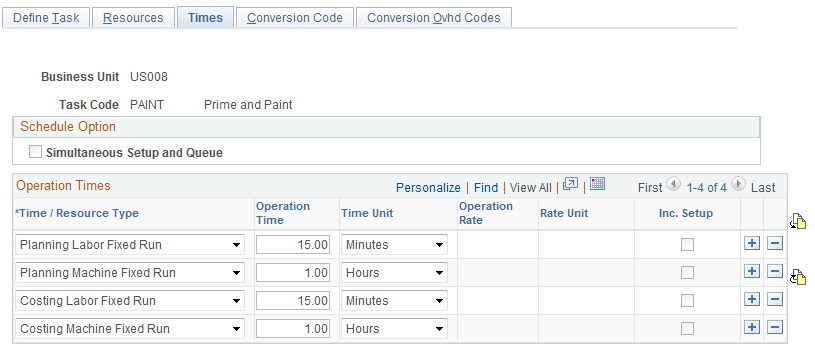815x361 pixels.
Task: Open Costing Labor Fixed Run type dropdown
Action: click(130, 301)
